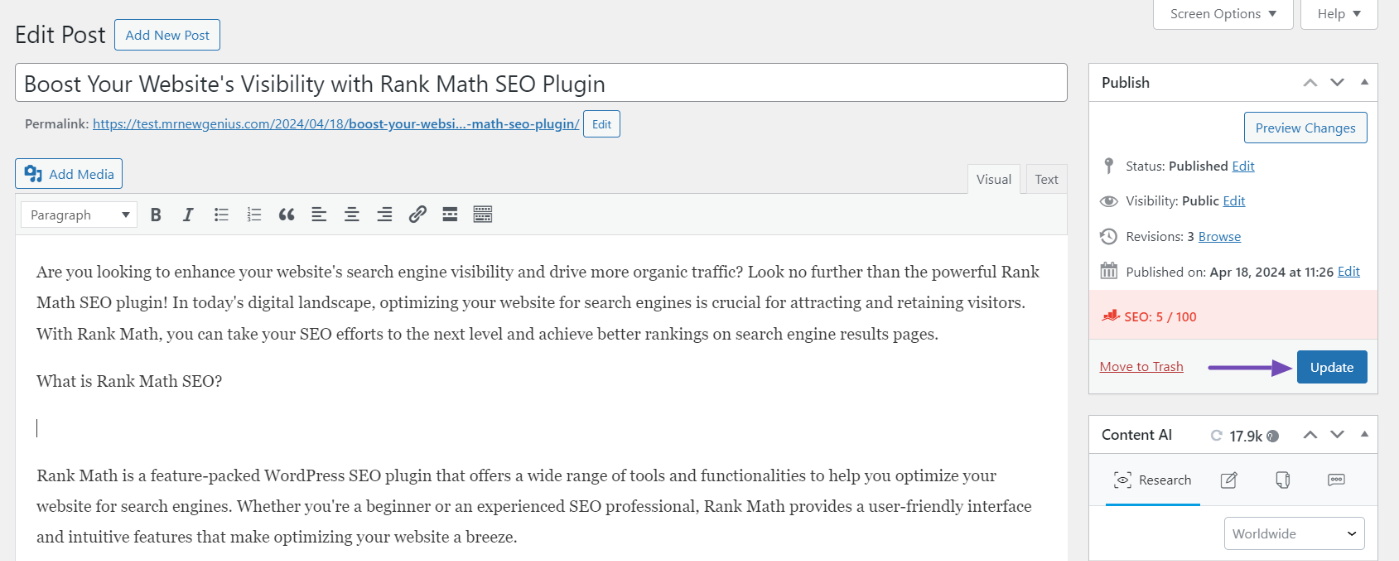Expand the Screen Options panel

[x=1223, y=14]
